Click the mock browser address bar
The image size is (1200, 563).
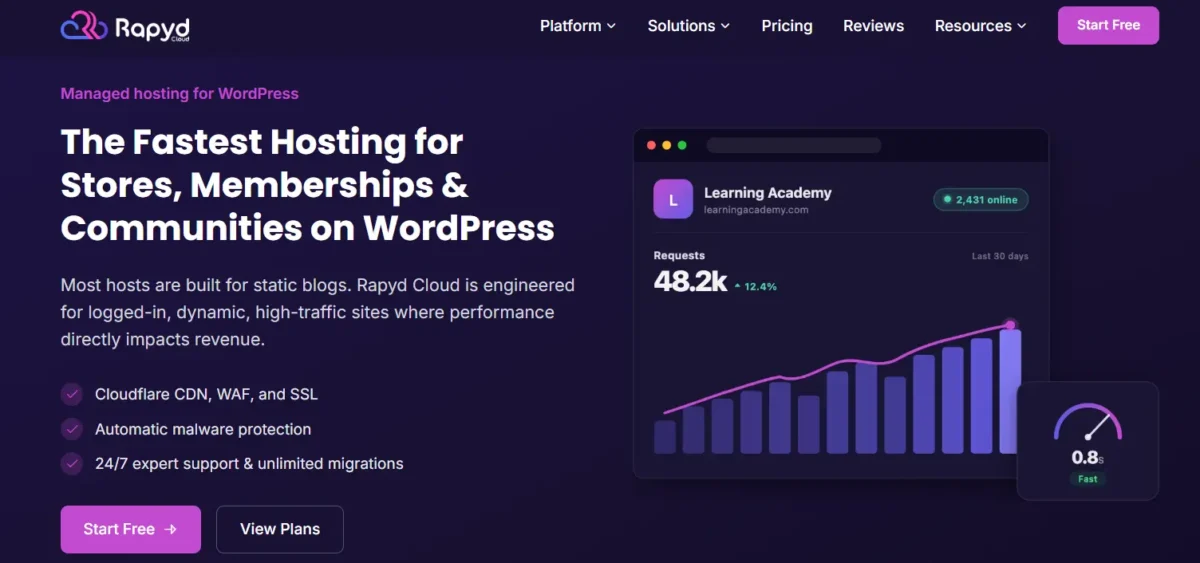click(x=794, y=145)
